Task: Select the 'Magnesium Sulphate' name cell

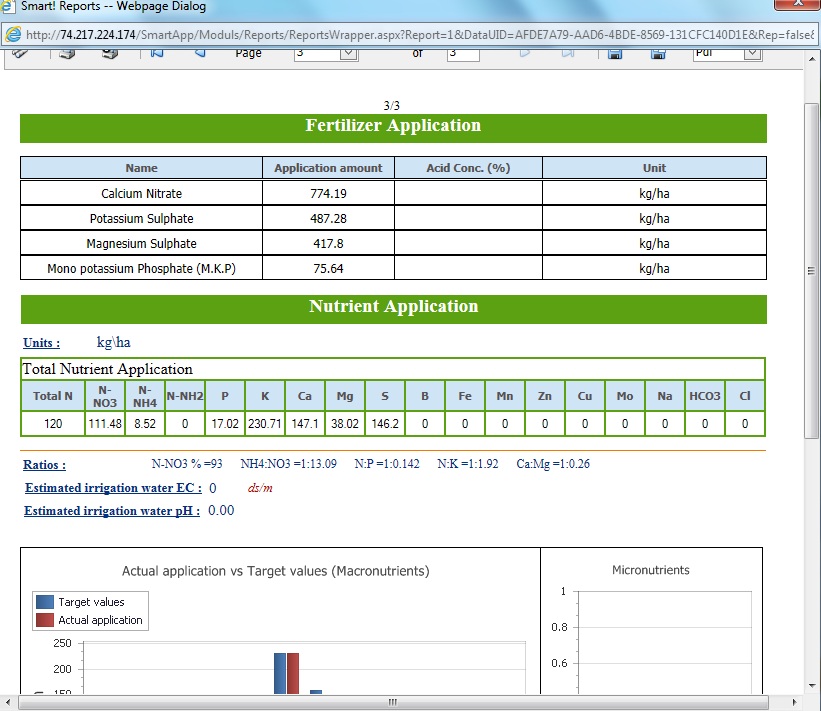Action: [x=141, y=243]
